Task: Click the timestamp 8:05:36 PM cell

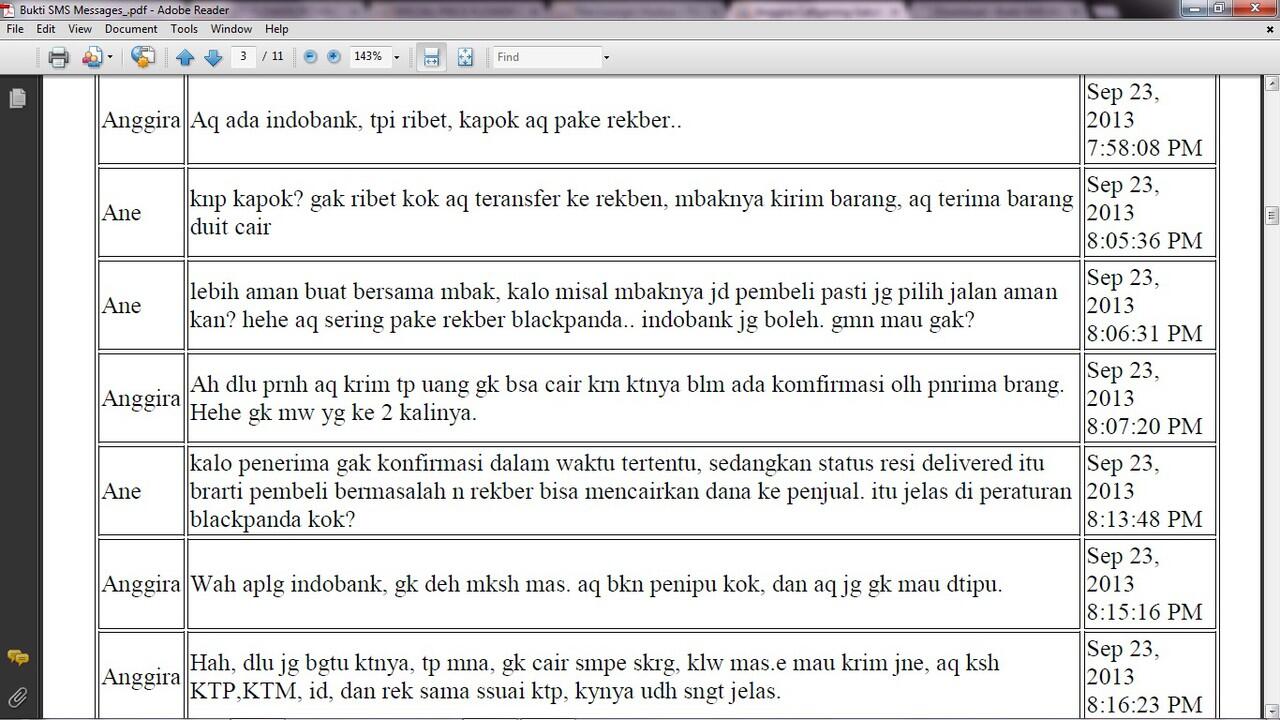Action: coord(1150,213)
